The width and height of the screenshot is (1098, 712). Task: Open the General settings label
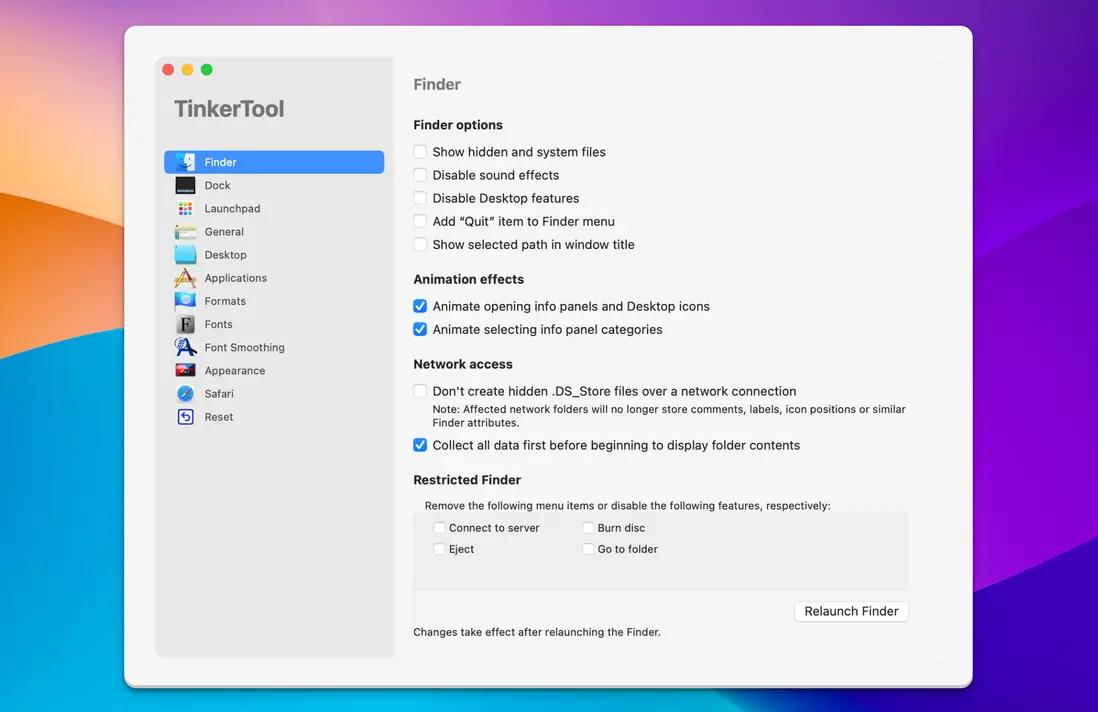[224, 231]
